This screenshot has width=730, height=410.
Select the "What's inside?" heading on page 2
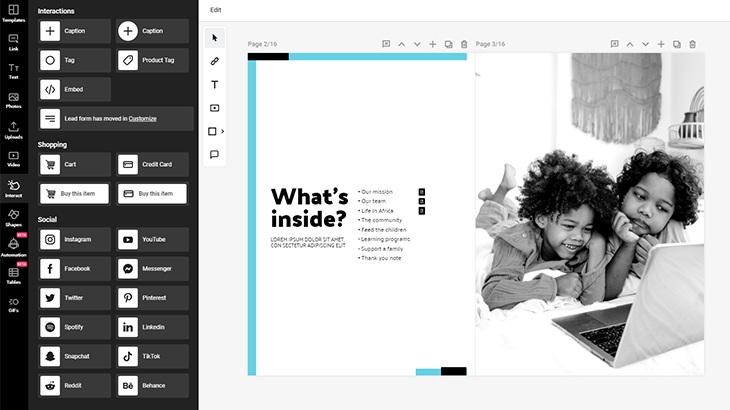tap(309, 207)
